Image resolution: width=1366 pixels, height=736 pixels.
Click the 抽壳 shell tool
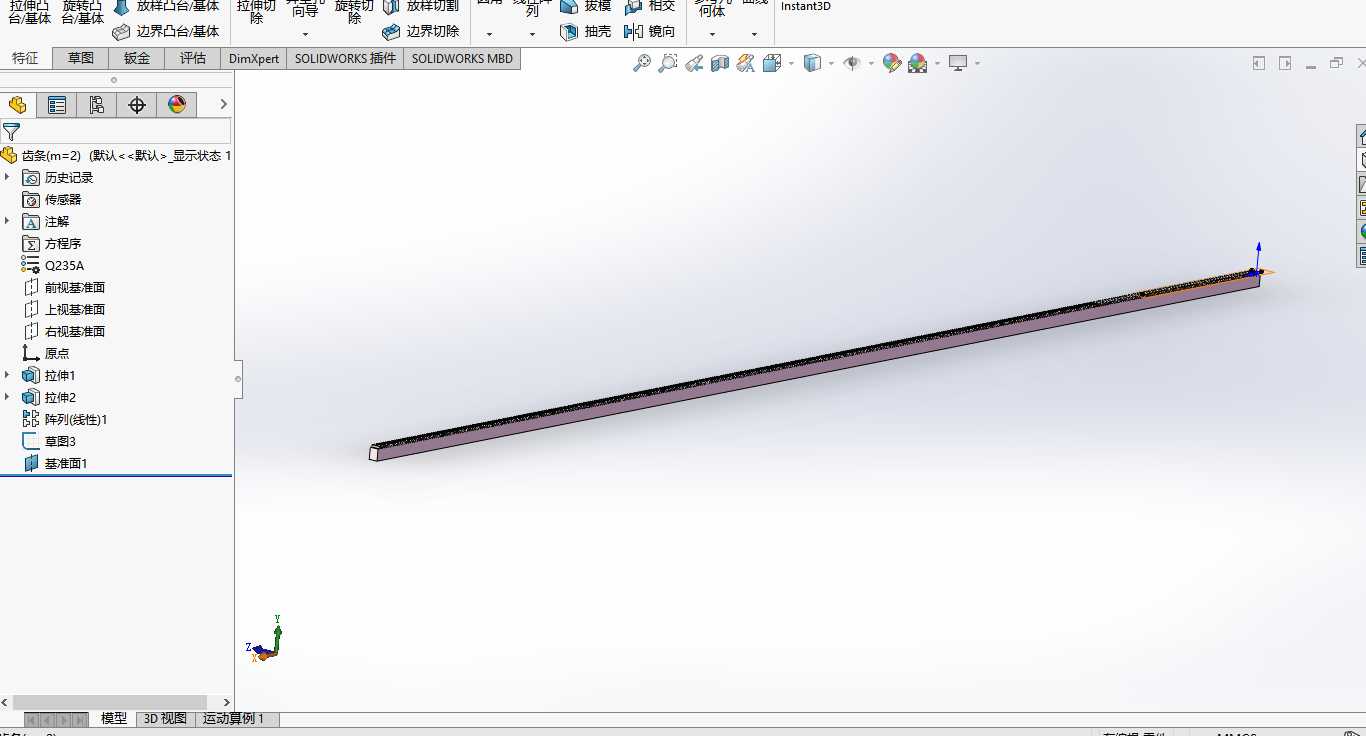[586, 31]
